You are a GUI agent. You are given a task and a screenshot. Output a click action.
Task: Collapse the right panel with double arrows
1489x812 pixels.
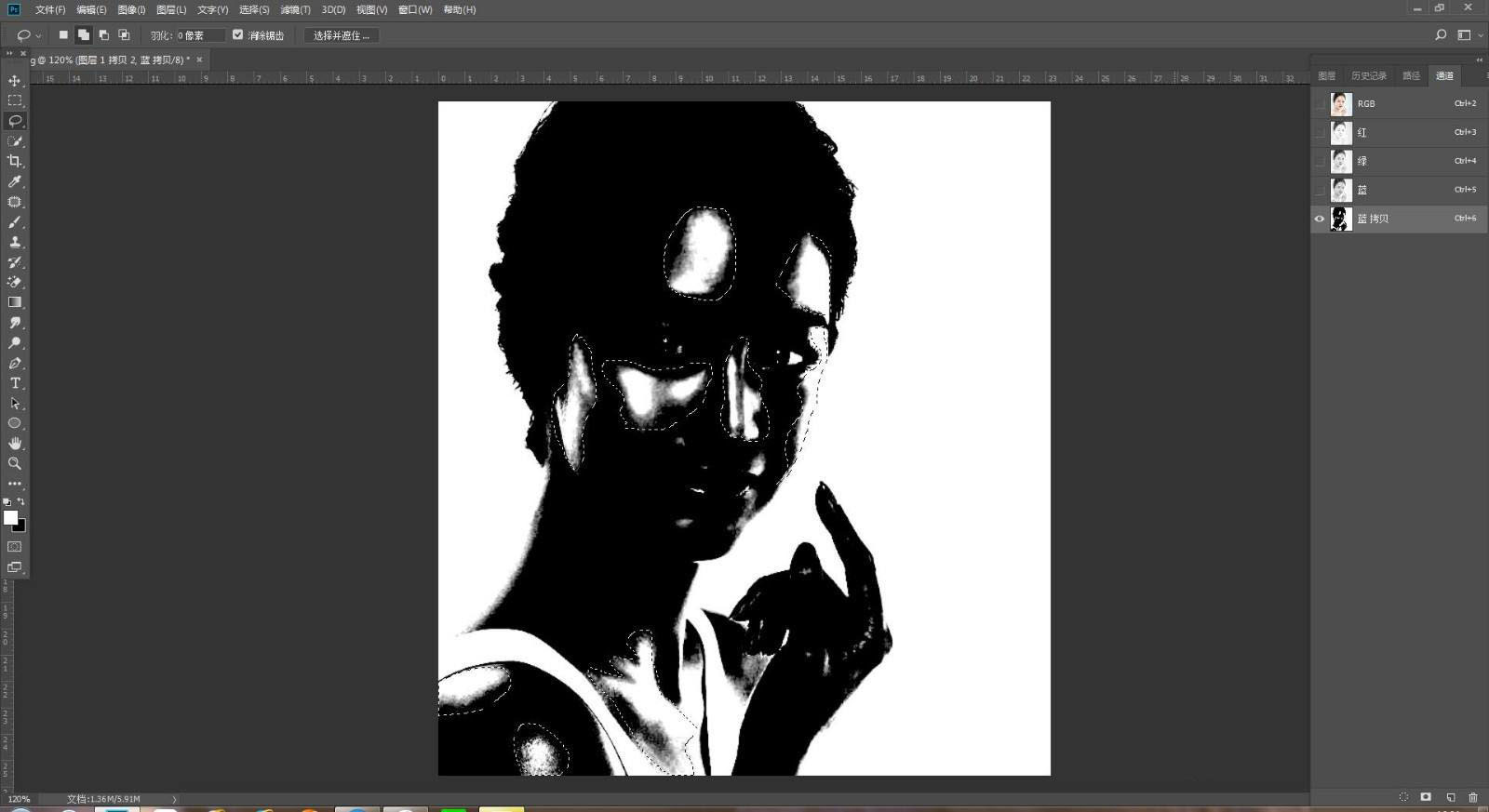click(1479, 60)
